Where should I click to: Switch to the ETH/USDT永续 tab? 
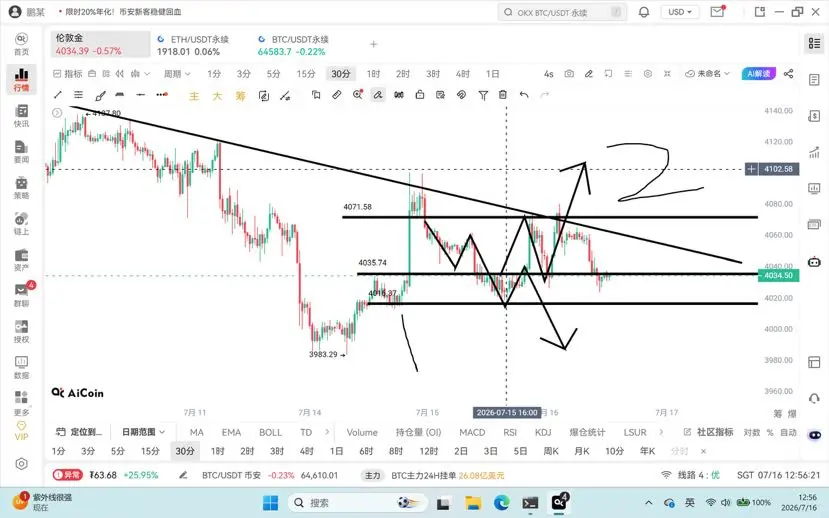[194, 45]
